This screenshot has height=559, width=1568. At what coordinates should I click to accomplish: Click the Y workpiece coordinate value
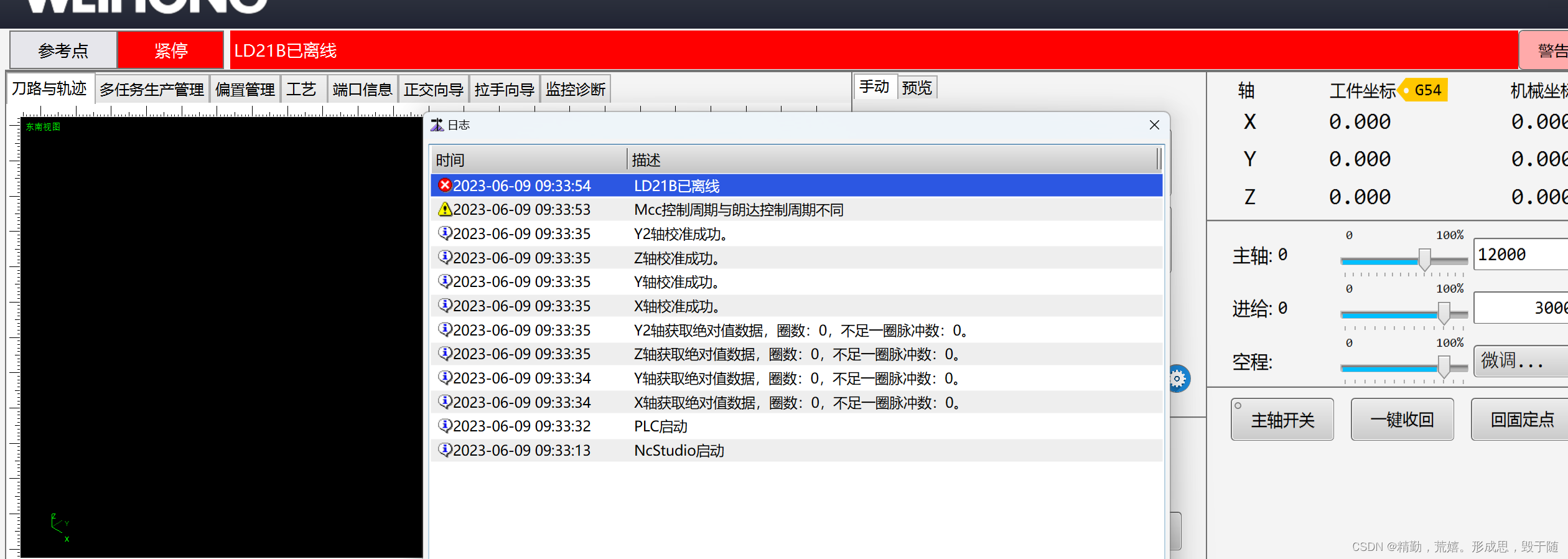click(1360, 159)
